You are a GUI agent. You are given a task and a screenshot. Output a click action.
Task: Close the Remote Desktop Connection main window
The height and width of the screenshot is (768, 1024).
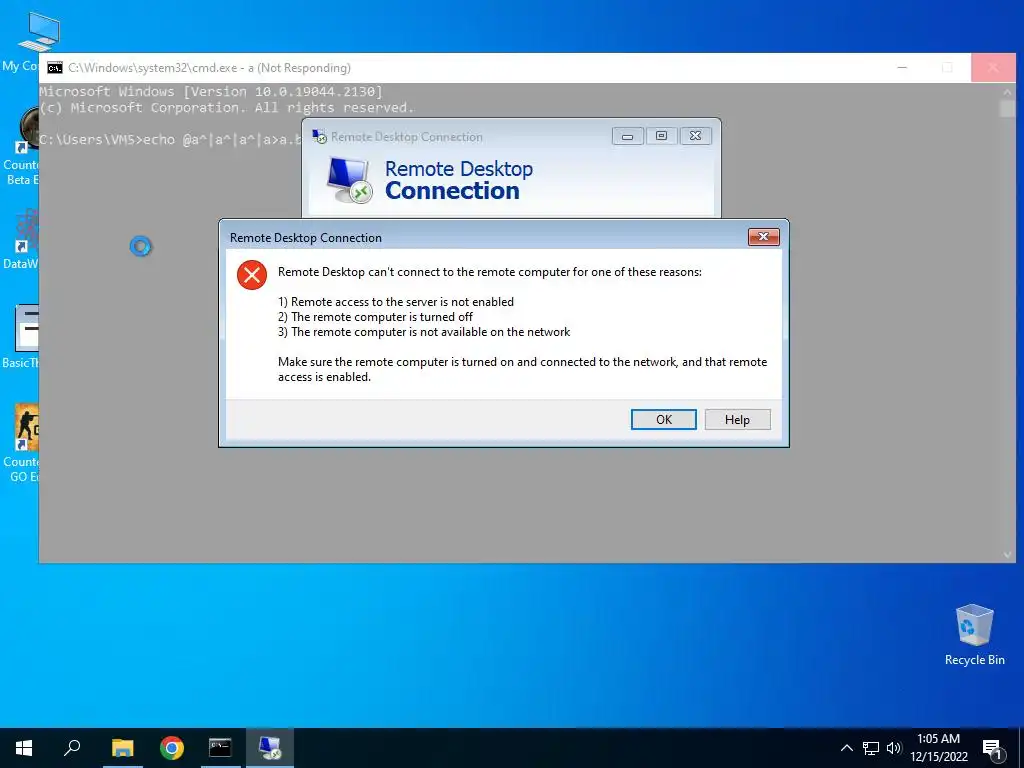[696, 136]
